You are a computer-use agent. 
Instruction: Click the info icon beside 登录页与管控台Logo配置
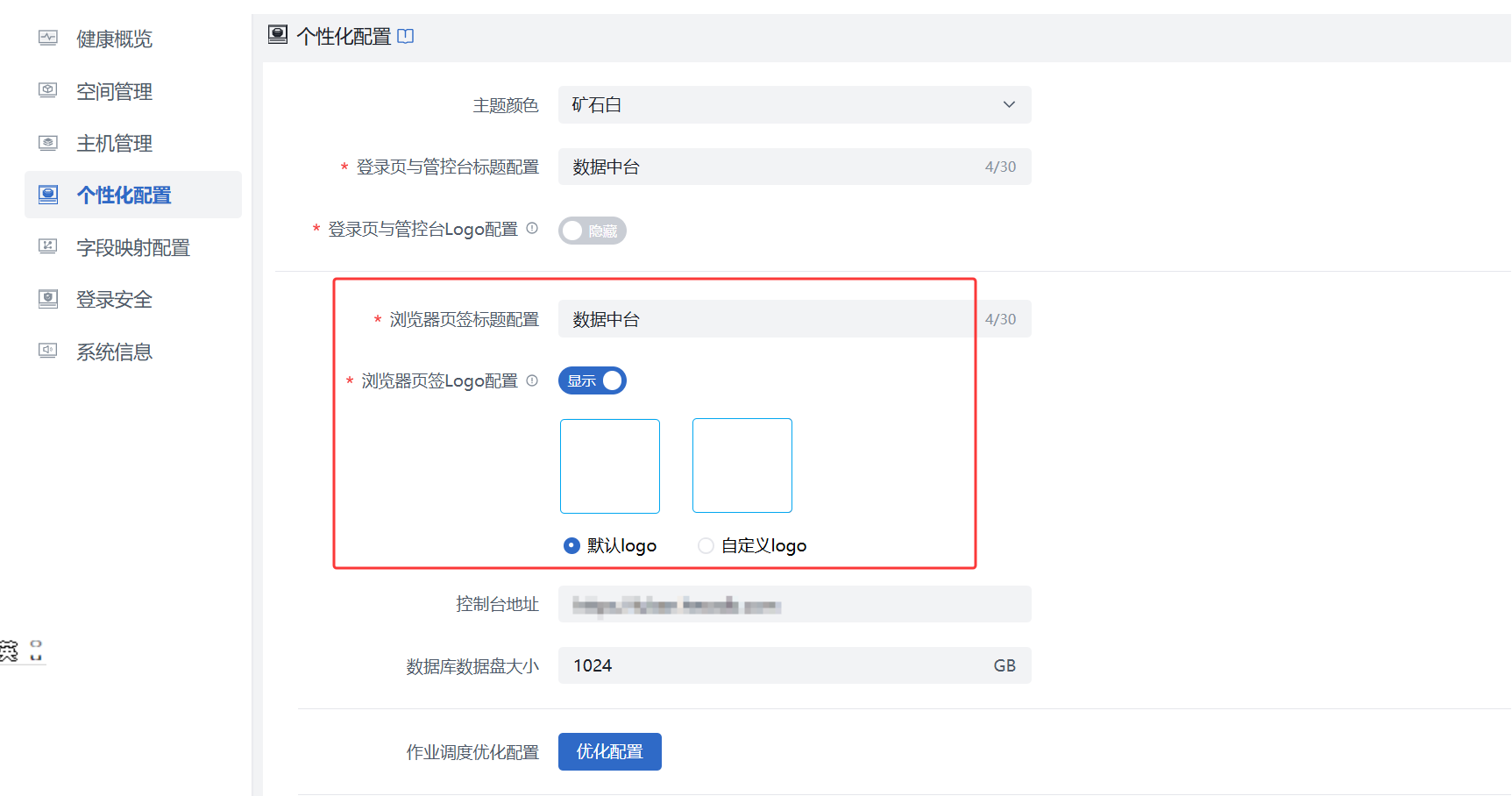pos(532,228)
